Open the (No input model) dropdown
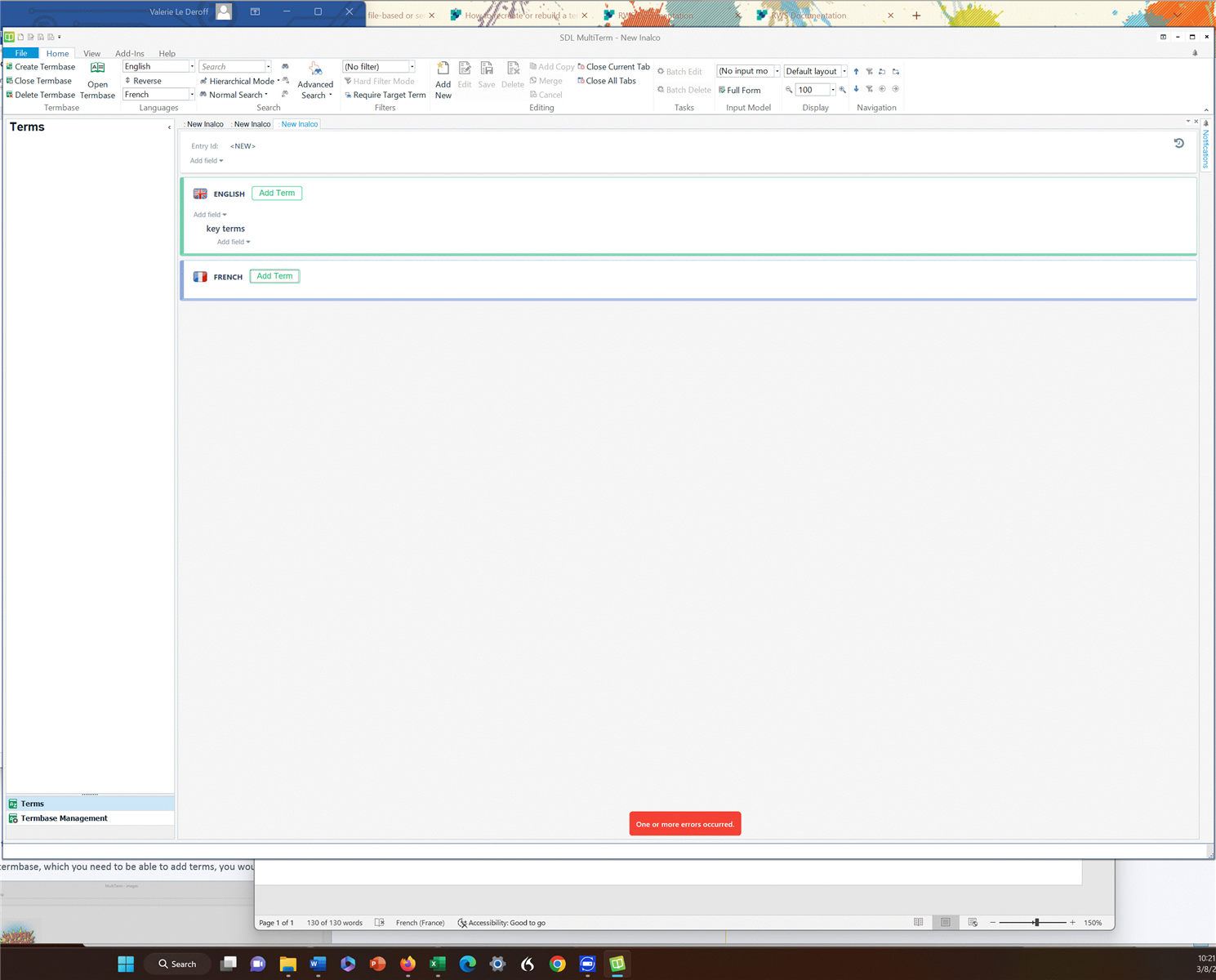Image resolution: width=1216 pixels, height=980 pixels. click(x=777, y=71)
